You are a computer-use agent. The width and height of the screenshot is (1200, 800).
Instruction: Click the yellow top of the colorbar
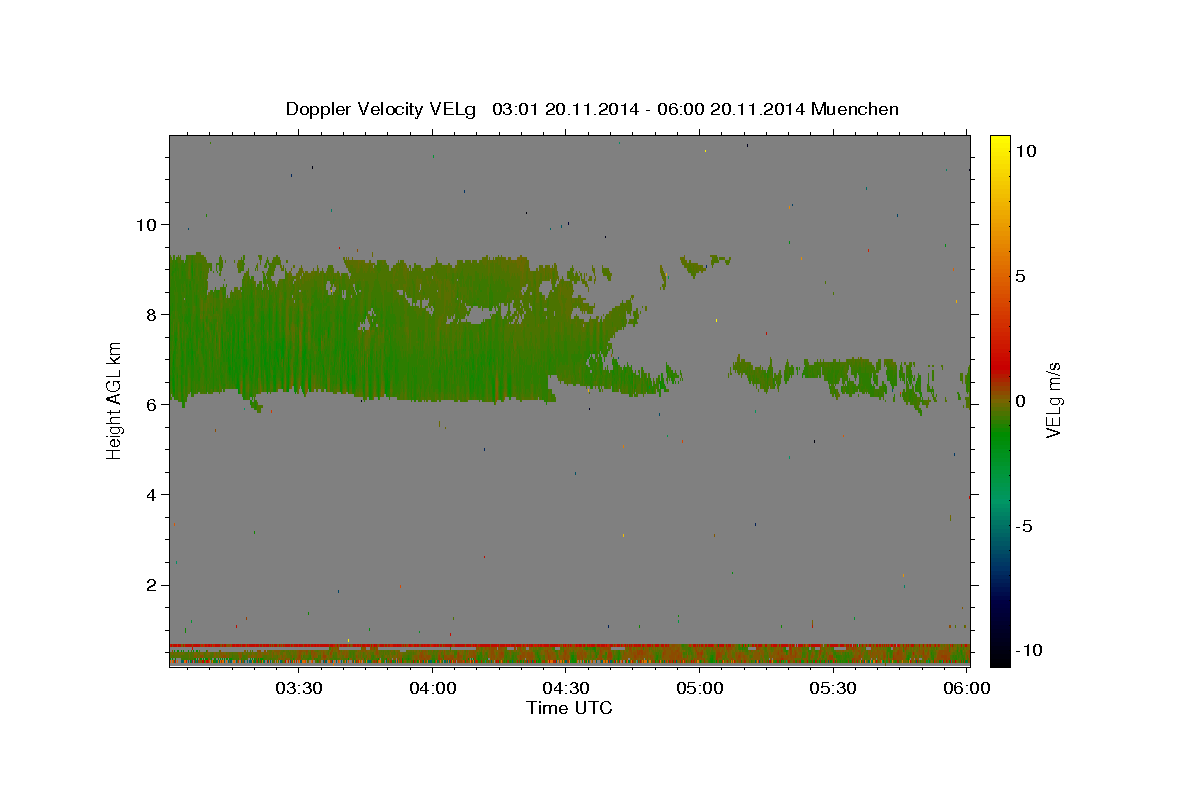click(x=1000, y=142)
